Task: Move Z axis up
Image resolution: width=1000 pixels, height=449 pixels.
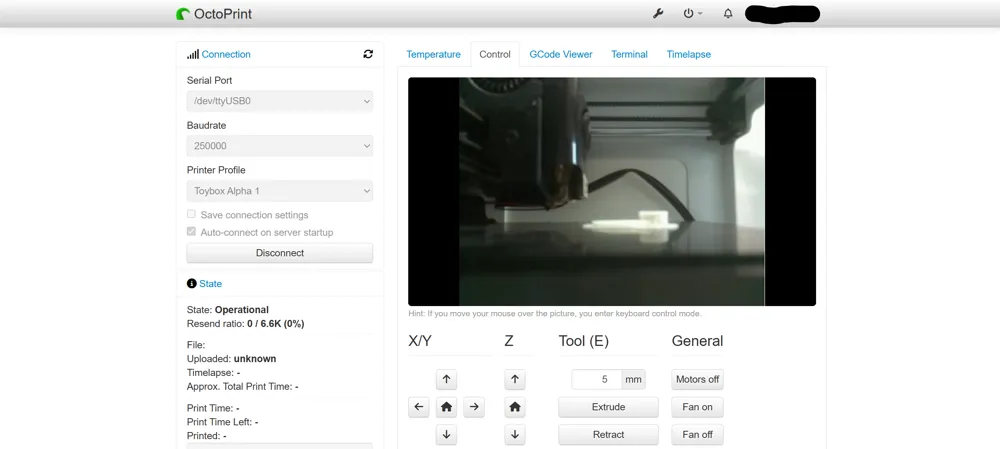Action: (515, 379)
